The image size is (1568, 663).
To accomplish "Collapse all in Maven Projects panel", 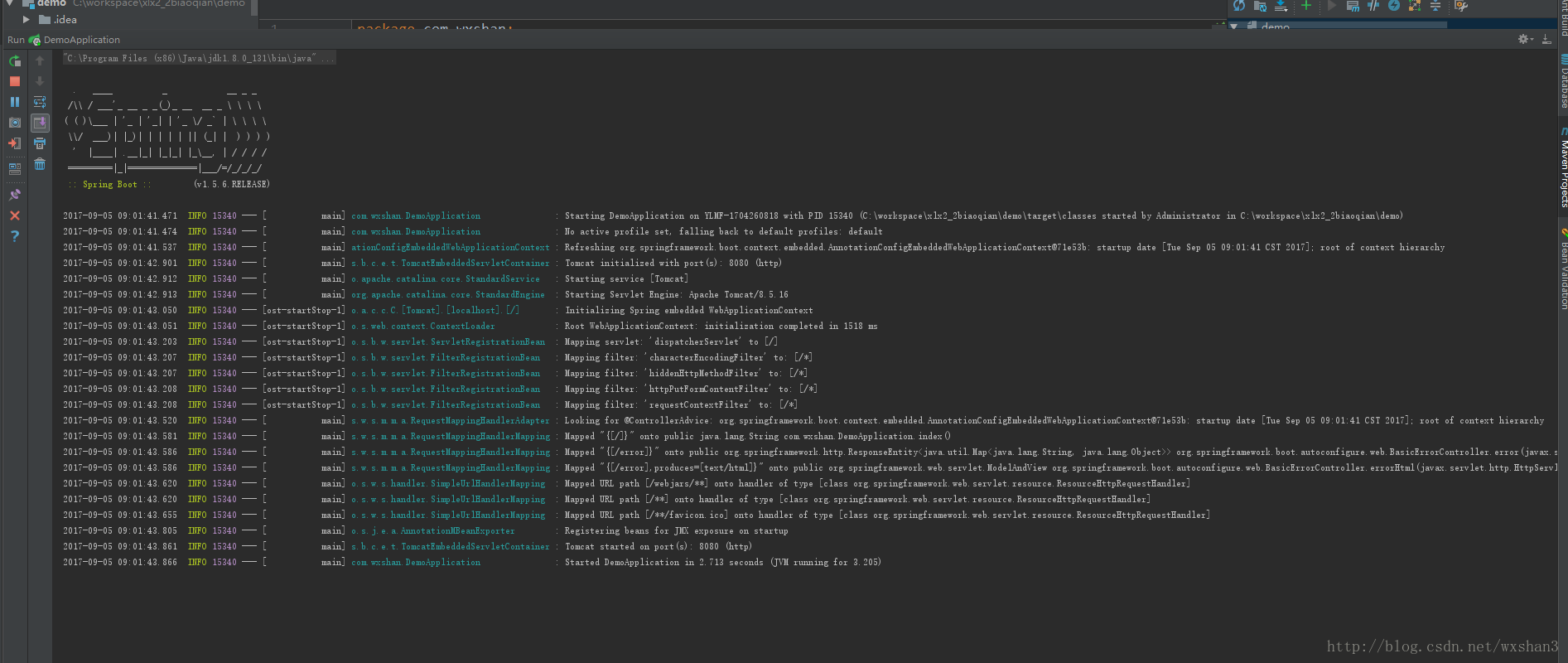I will point(1435,5).
